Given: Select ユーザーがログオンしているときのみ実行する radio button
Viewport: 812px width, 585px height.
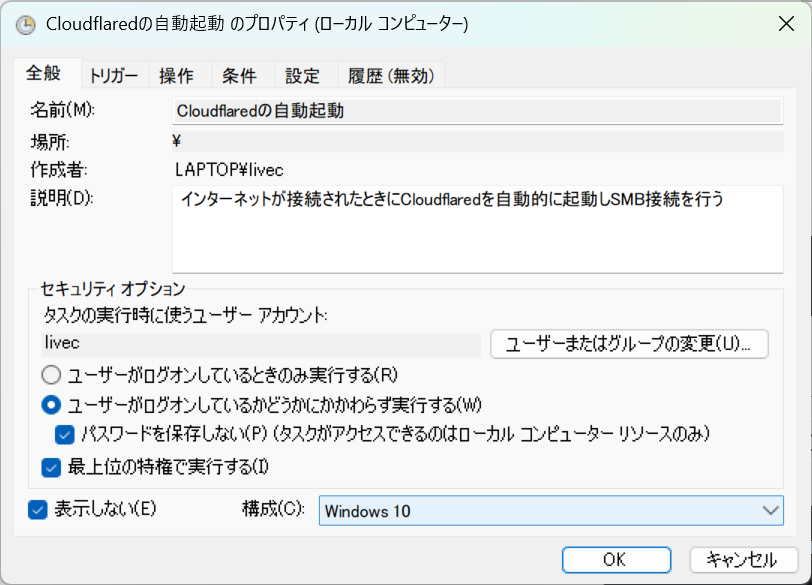Looking at the screenshot, I should tap(51, 375).
